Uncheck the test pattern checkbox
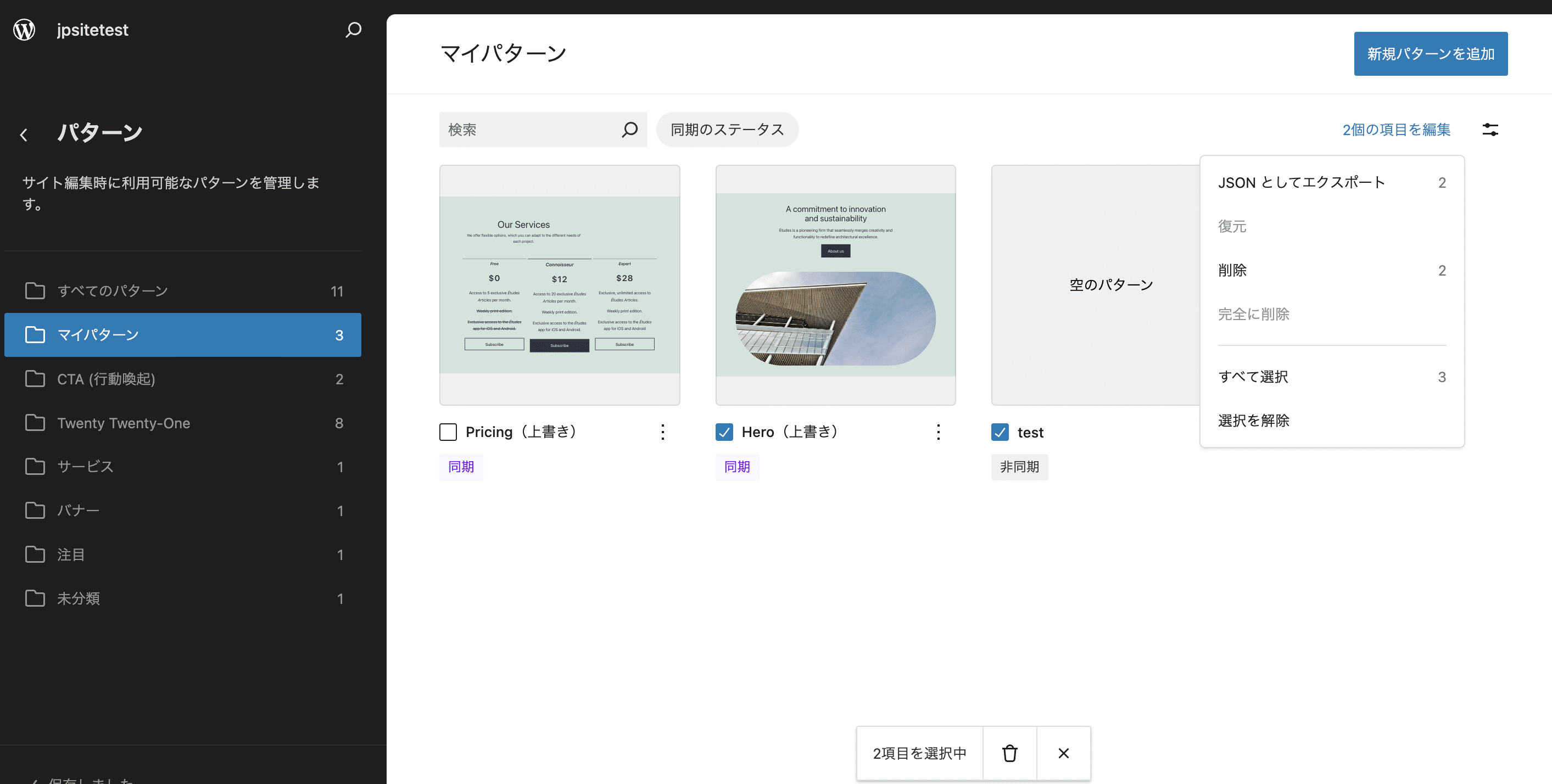 [x=1000, y=432]
